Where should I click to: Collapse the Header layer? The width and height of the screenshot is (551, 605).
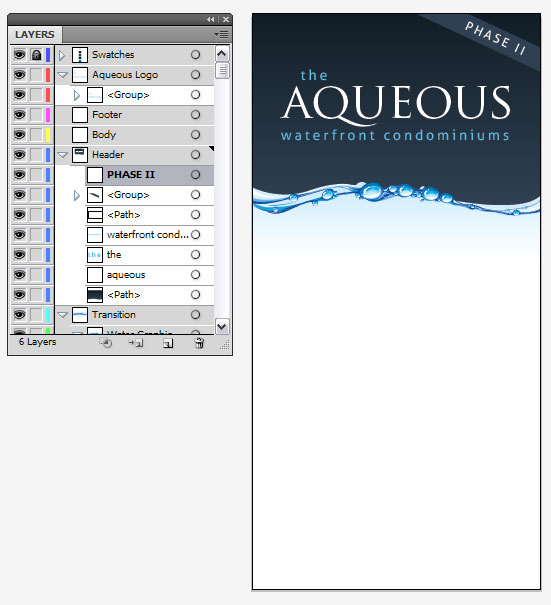(x=63, y=155)
